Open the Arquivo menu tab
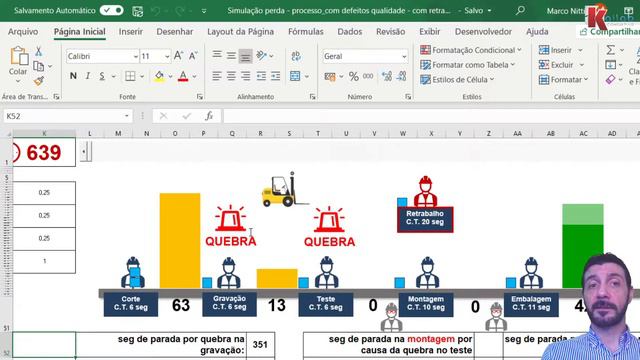 tap(23, 31)
